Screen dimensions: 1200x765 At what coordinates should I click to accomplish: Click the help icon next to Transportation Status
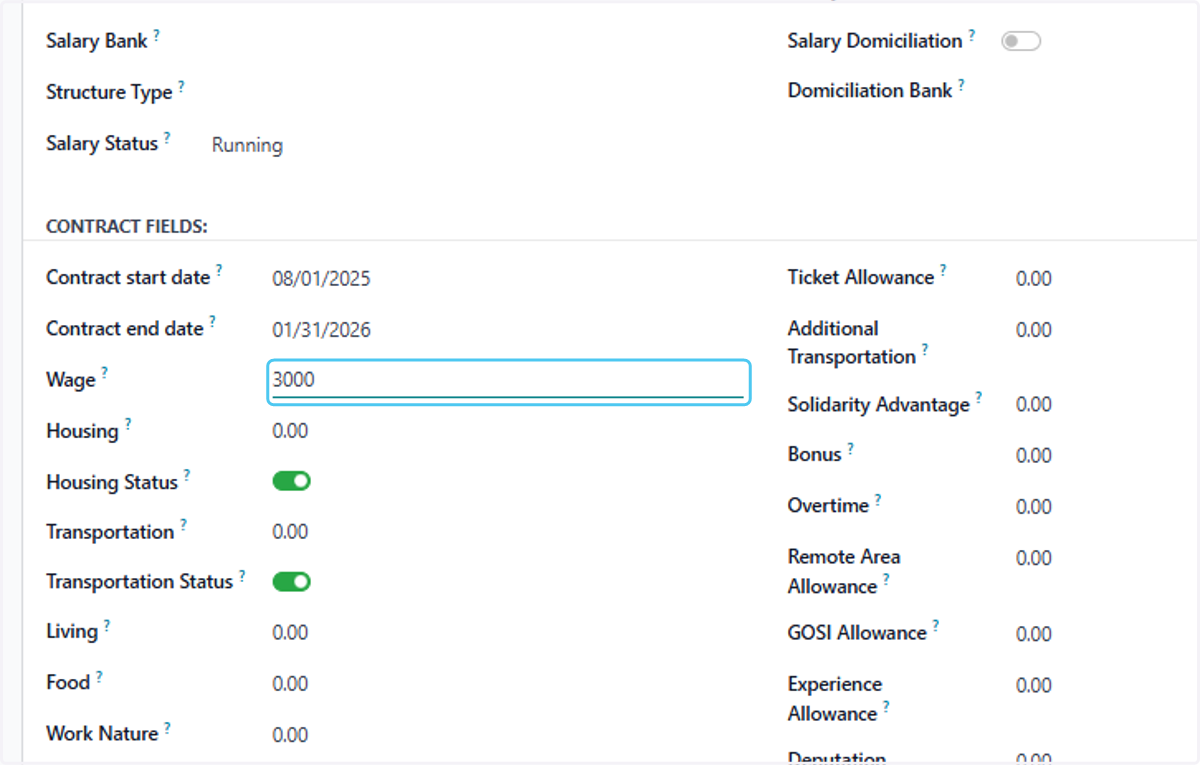242,576
